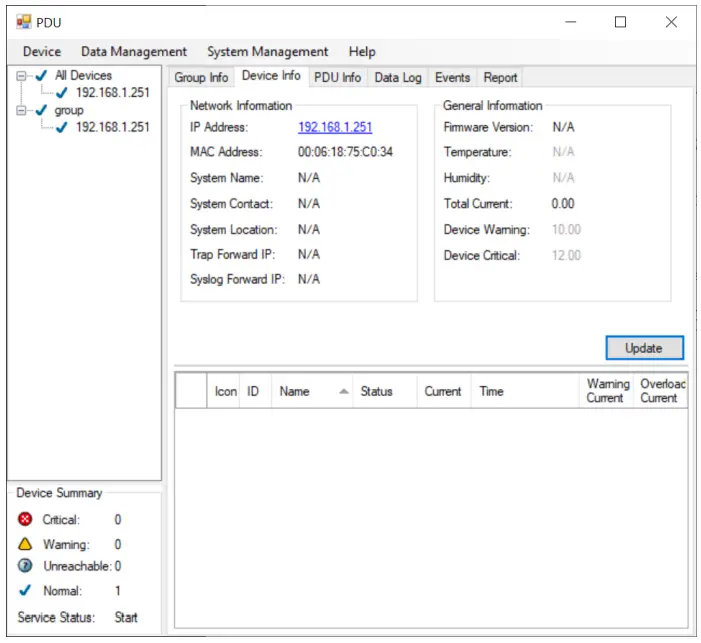Select 192.168.1.251 under group in tree
Viewport: 701px width, 643px height.
point(113,127)
